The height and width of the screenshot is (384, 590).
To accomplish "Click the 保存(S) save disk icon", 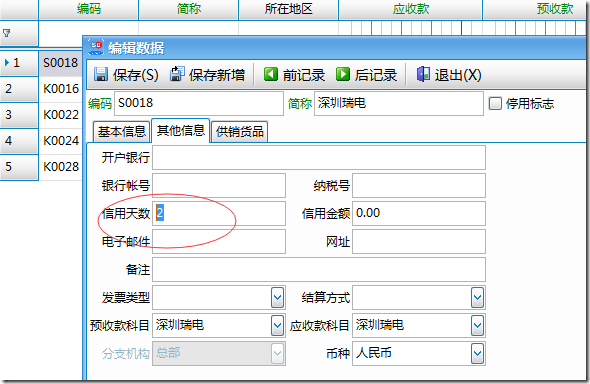I will point(100,74).
